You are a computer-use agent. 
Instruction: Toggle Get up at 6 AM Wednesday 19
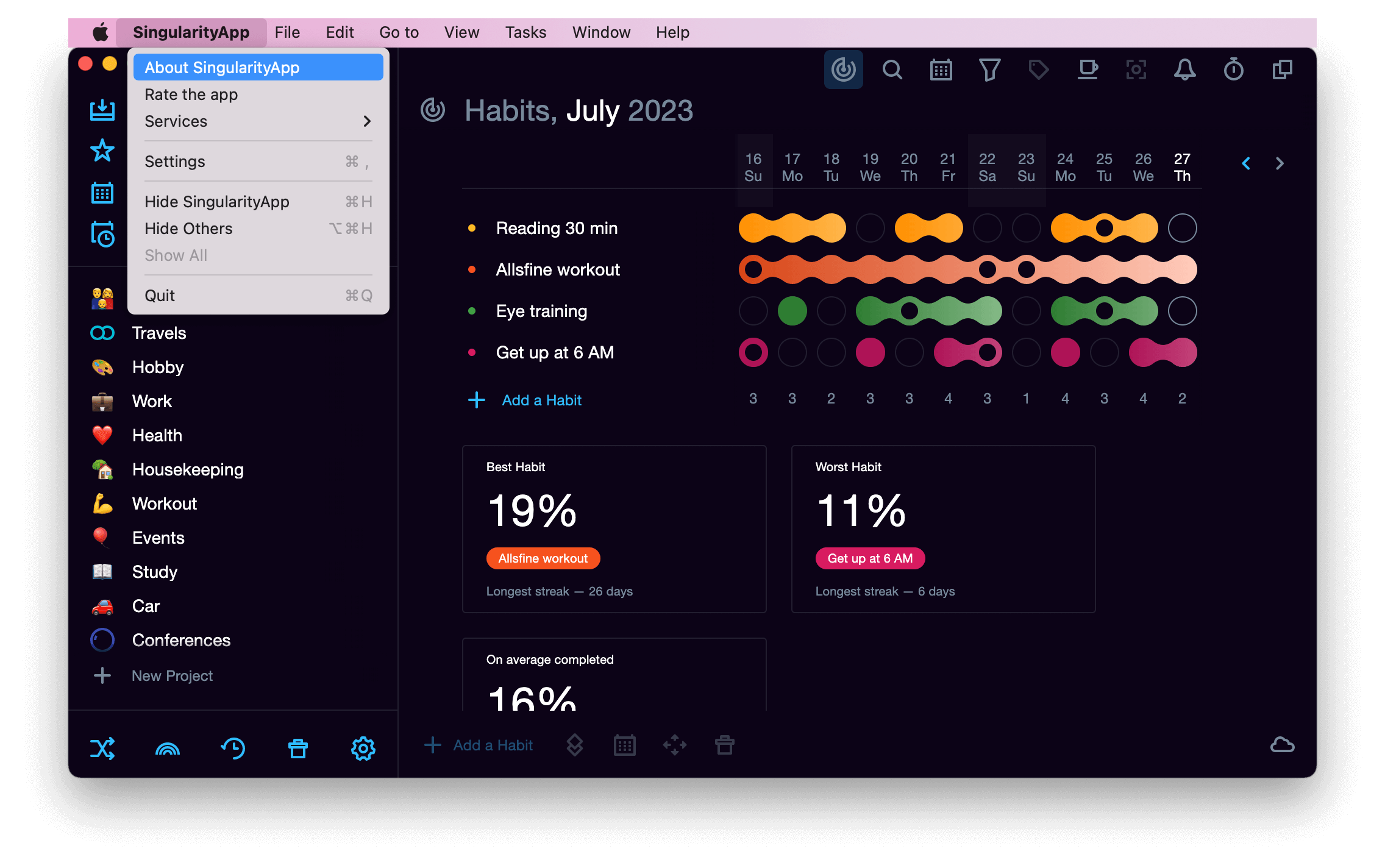coord(871,352)
